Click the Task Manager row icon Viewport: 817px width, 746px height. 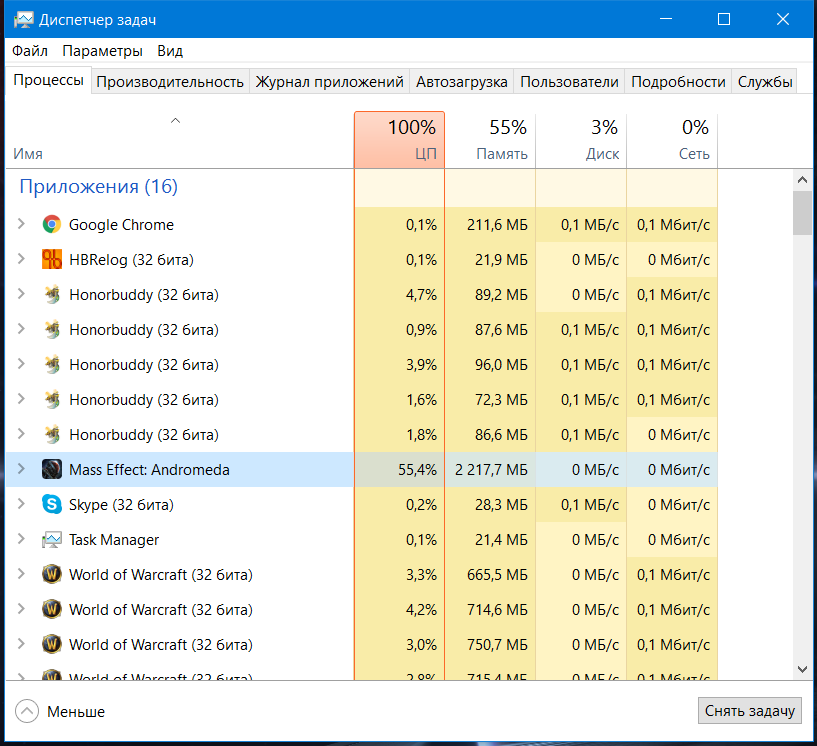52,540
